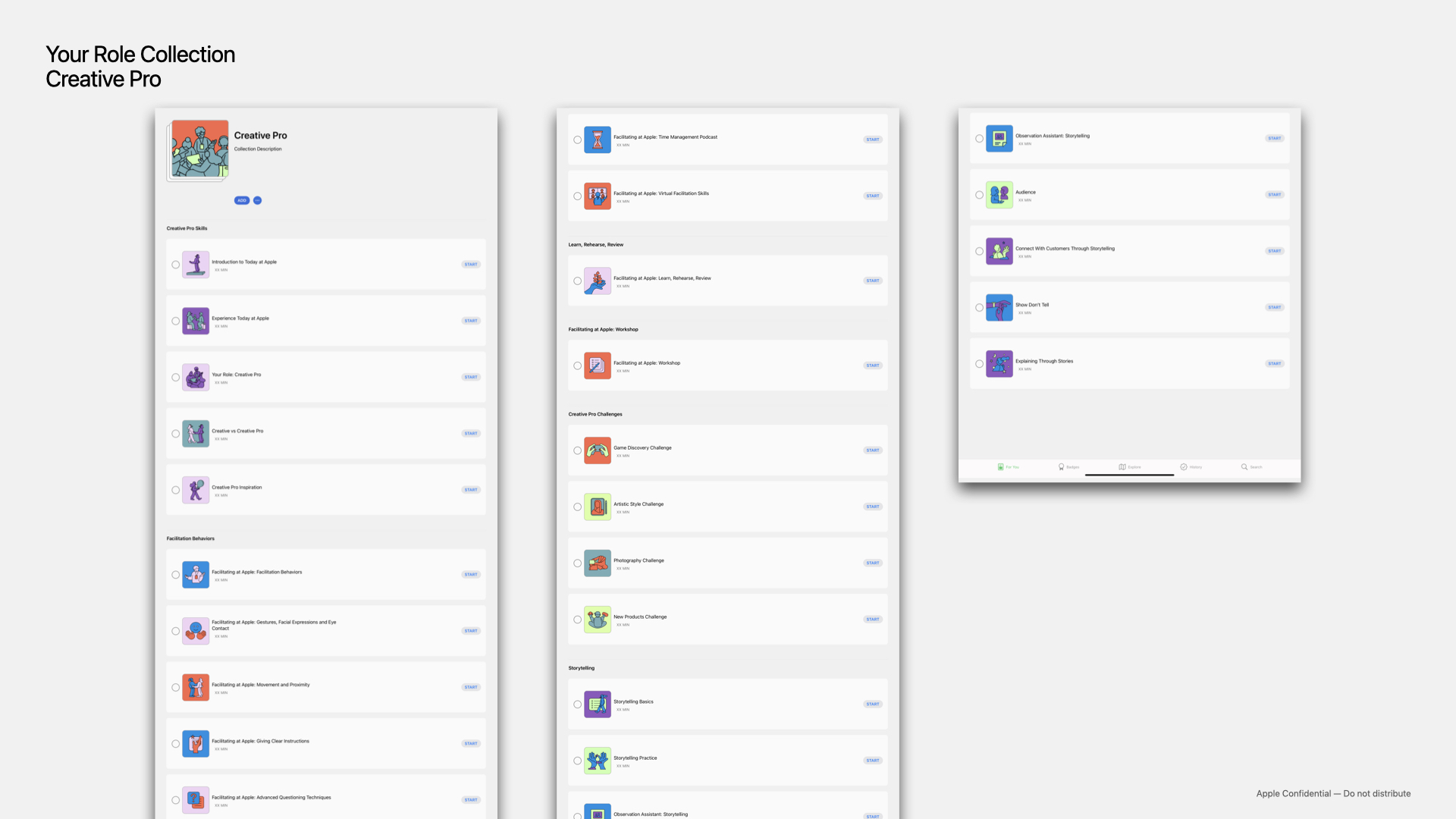Click the Game Discovery Challenge controller icon
This screenshot has height=819, width=1456.
(598, 450)
